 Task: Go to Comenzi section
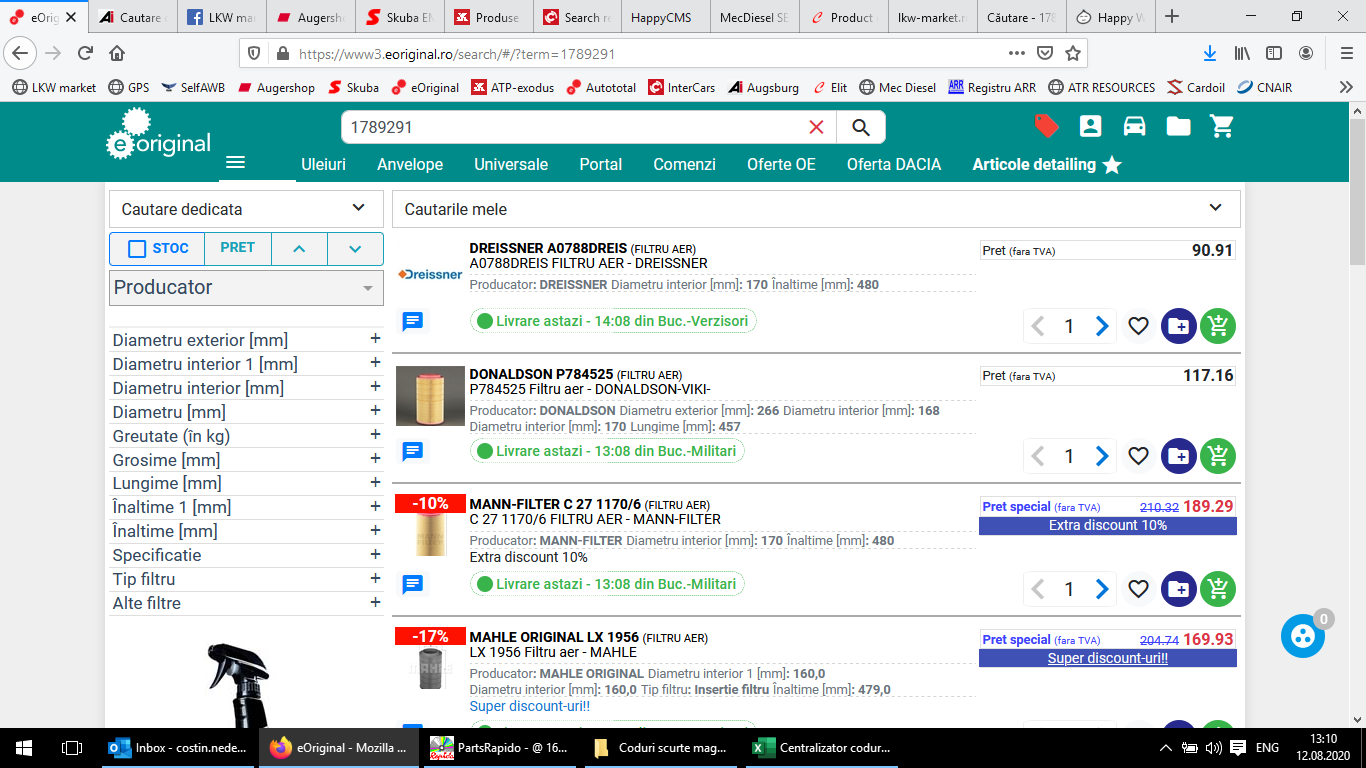tap(684, 164)
